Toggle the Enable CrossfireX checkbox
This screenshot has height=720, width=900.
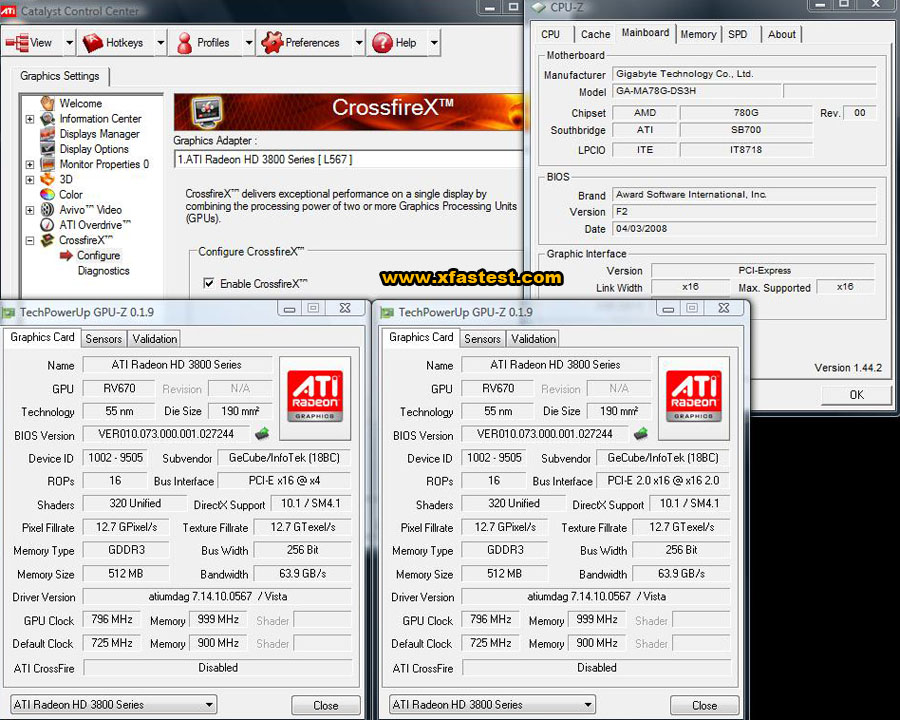tap(209, 283)
